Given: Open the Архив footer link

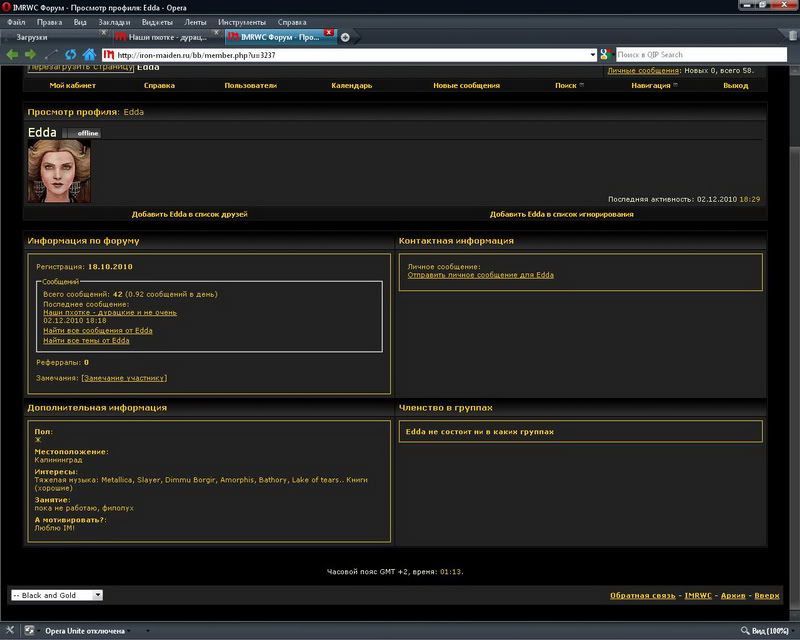Looking at the screenshot, I should (x=733, y=595).
